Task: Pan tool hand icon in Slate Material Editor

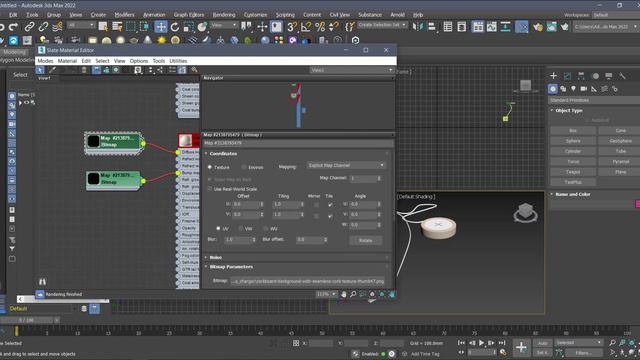Action: 344,294
